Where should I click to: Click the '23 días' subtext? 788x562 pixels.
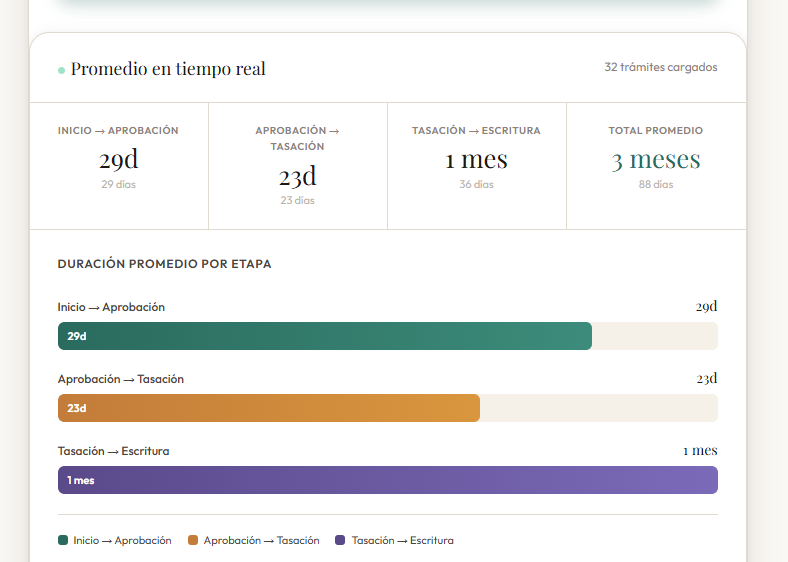coord(298,201)
